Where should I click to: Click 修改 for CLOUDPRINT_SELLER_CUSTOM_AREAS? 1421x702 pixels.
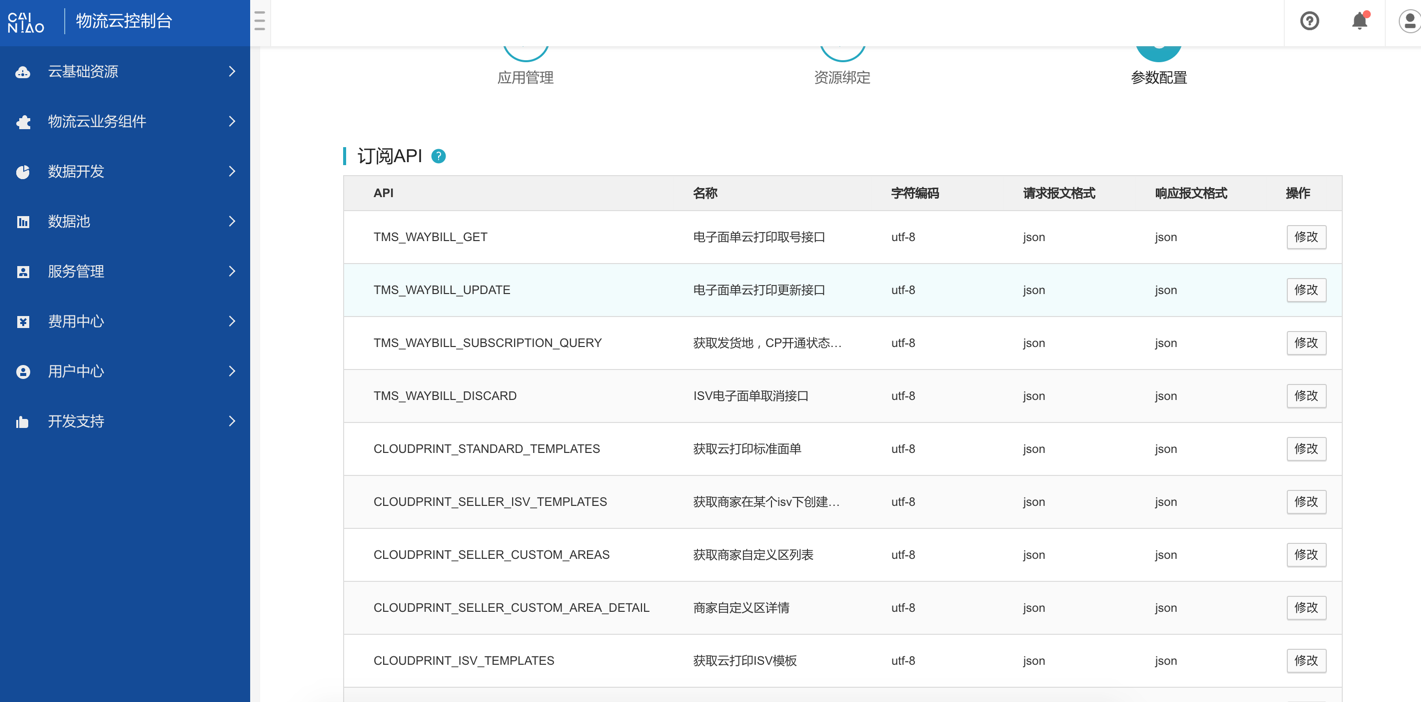[1306, 555]
